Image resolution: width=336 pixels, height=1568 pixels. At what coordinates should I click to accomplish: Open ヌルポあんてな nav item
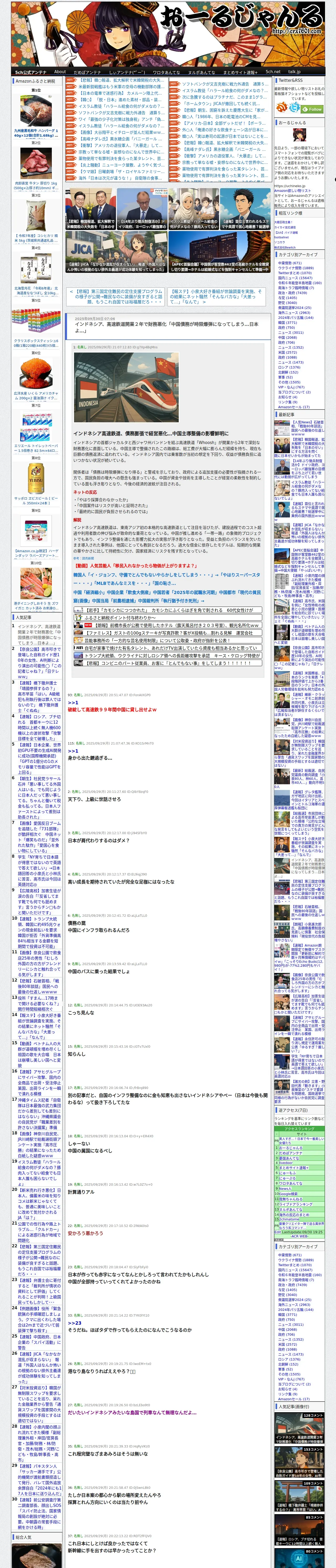(x=201, y=72)
